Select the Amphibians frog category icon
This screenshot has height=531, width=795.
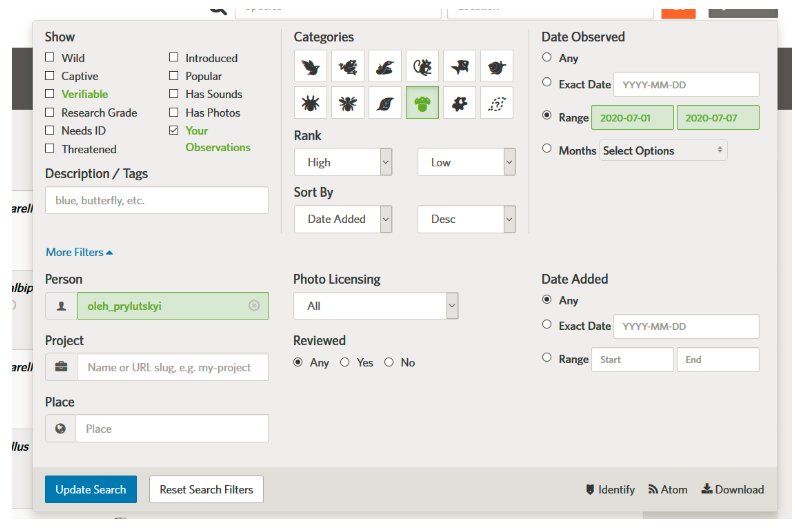[347, 67]
